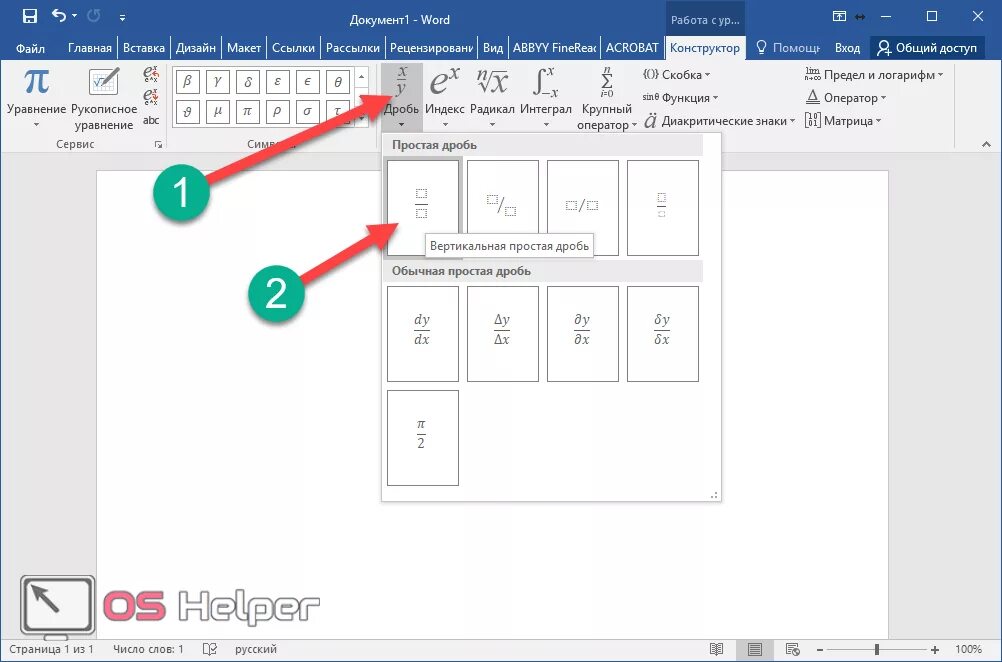Open the Интеграл dropdown

tap(546, 97)
